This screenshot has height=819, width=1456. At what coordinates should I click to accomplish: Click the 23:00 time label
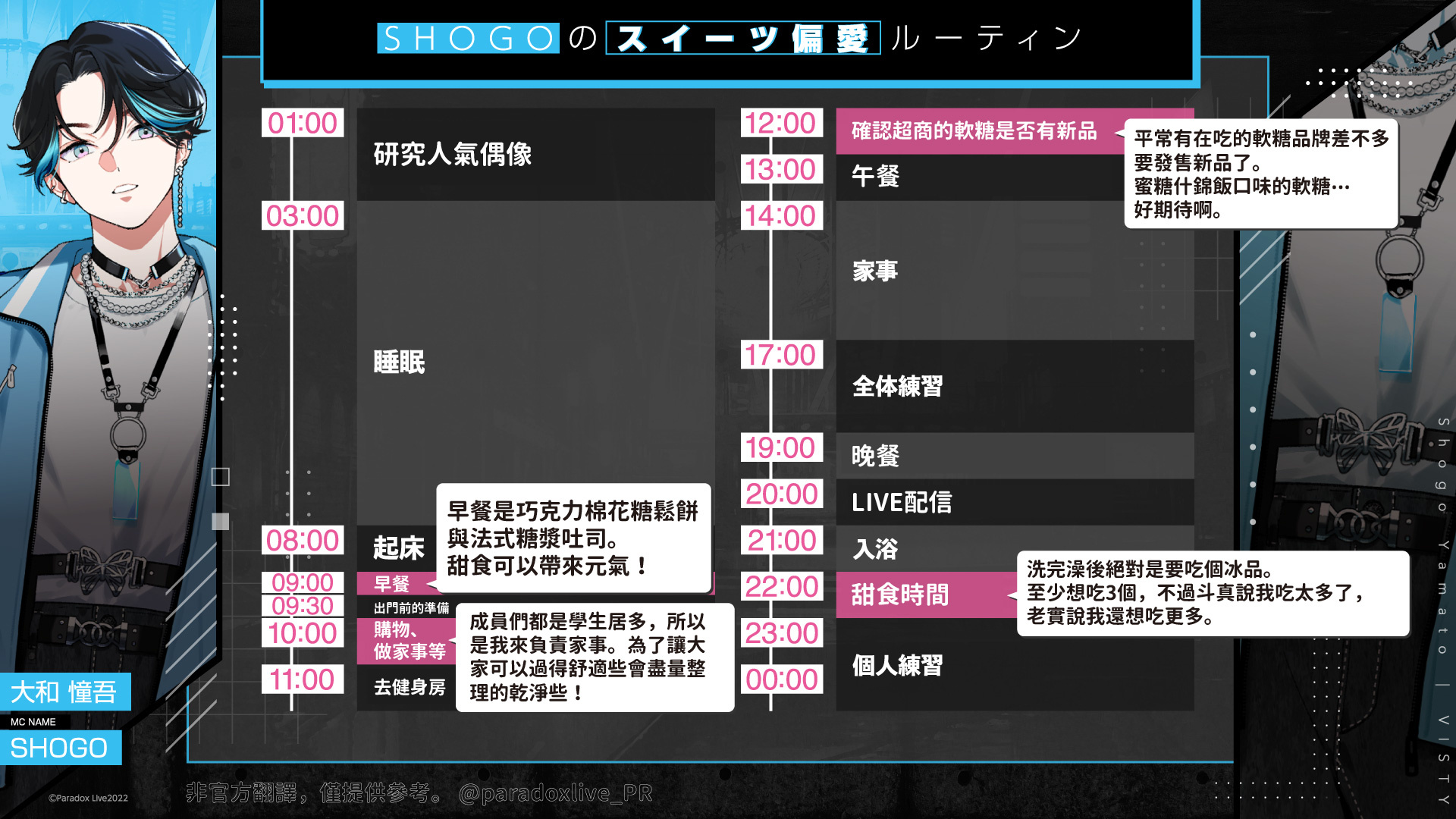[x=782, y=633]
